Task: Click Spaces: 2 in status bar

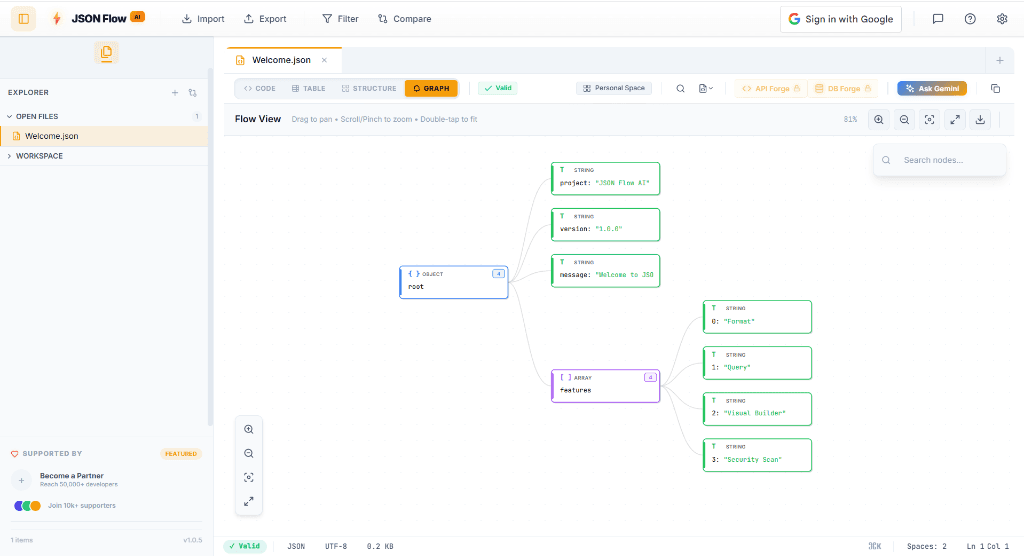Action: 927,546
